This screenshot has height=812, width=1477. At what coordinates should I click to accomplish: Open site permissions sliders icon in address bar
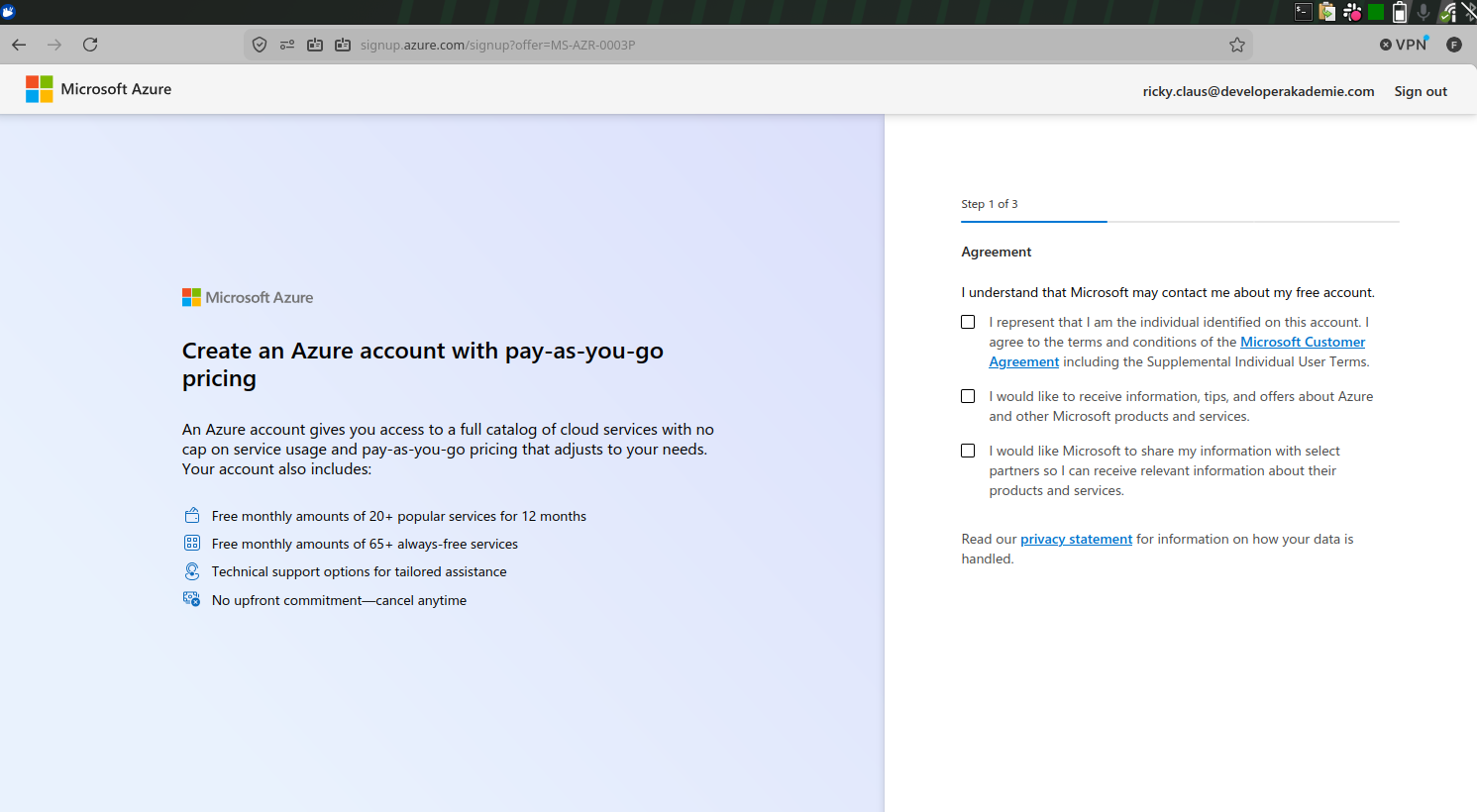coord(287,45)
